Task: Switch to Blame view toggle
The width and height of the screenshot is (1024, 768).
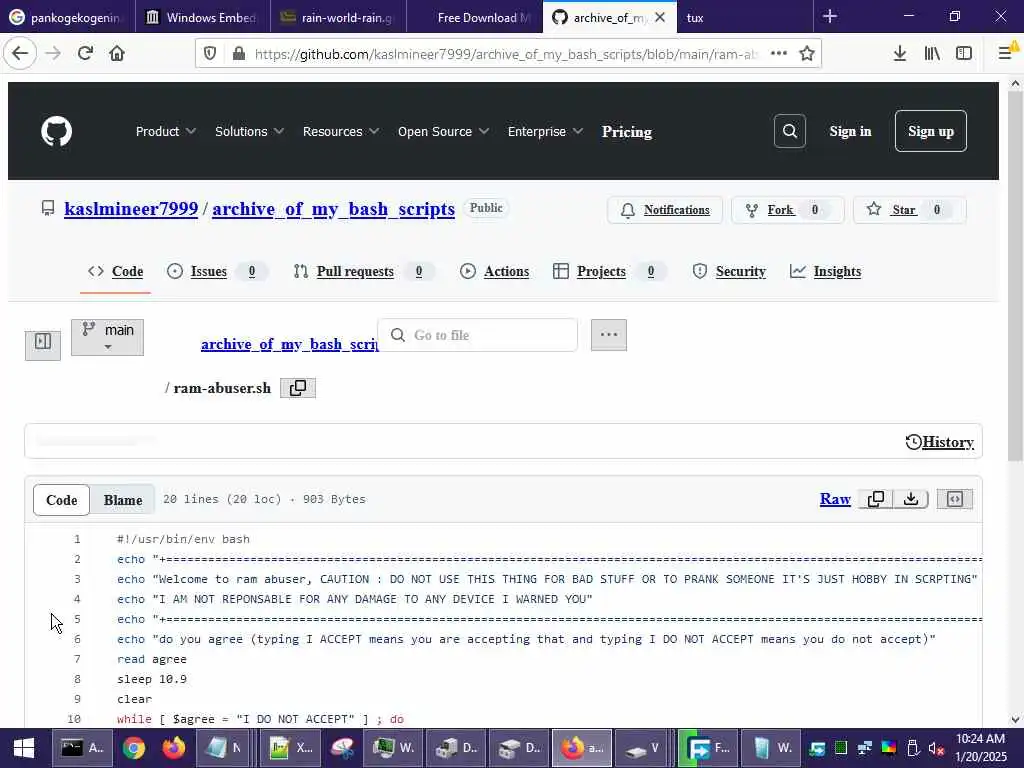Action: click(123, 500)
